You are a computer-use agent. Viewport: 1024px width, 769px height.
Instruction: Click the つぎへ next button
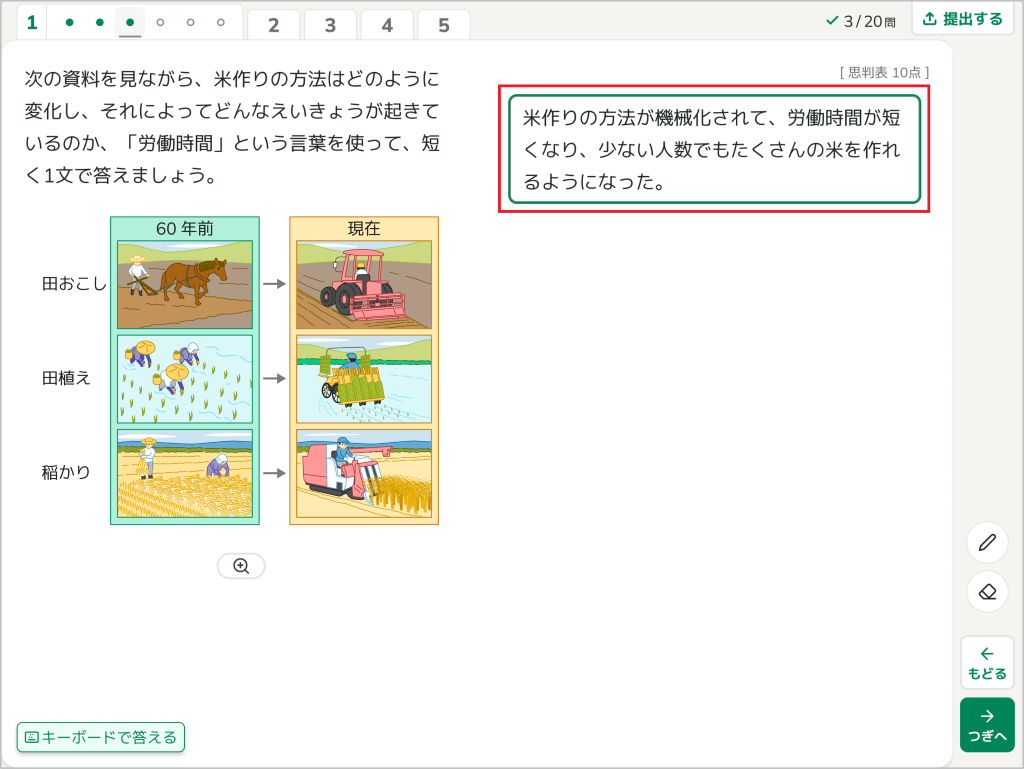click(987, 725)
